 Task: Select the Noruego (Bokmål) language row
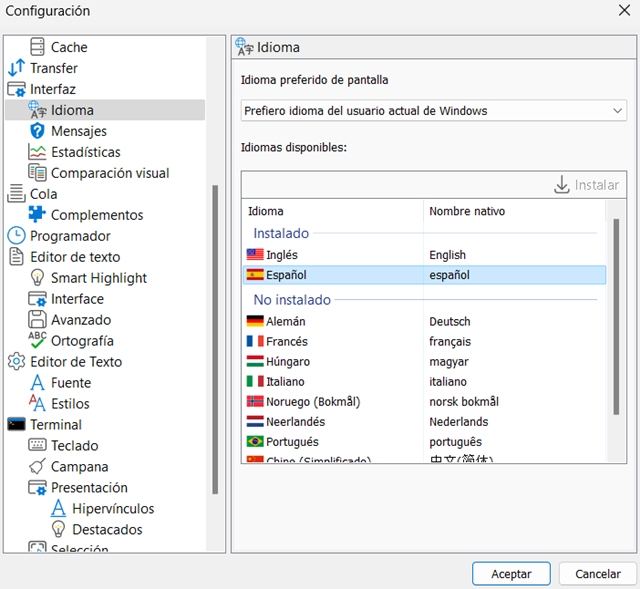click(424, 401)
